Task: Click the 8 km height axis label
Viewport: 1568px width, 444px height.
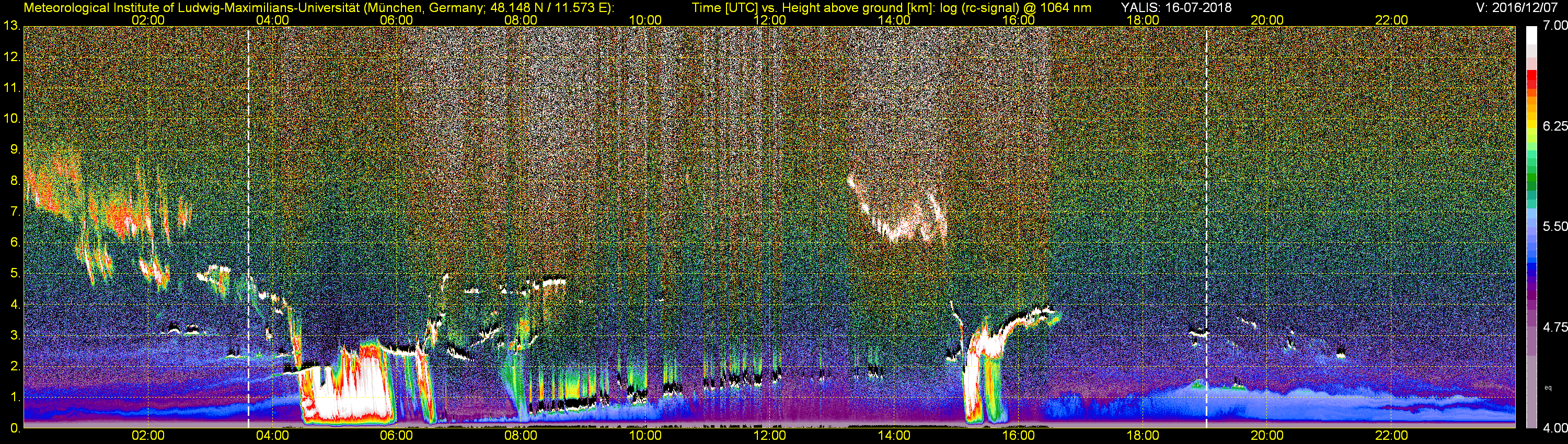Action: click(15, 181)
